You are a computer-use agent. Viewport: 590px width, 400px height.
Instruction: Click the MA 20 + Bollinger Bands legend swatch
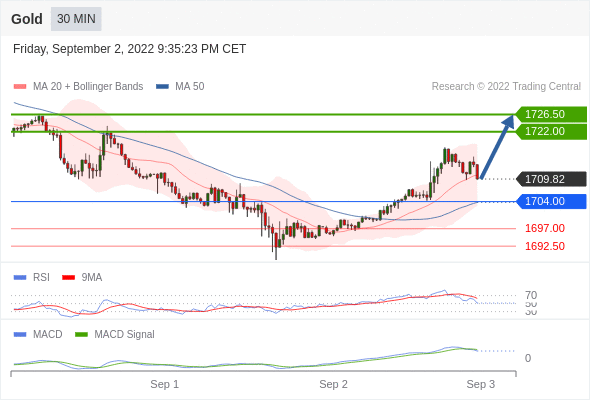(x=20, y=87)
